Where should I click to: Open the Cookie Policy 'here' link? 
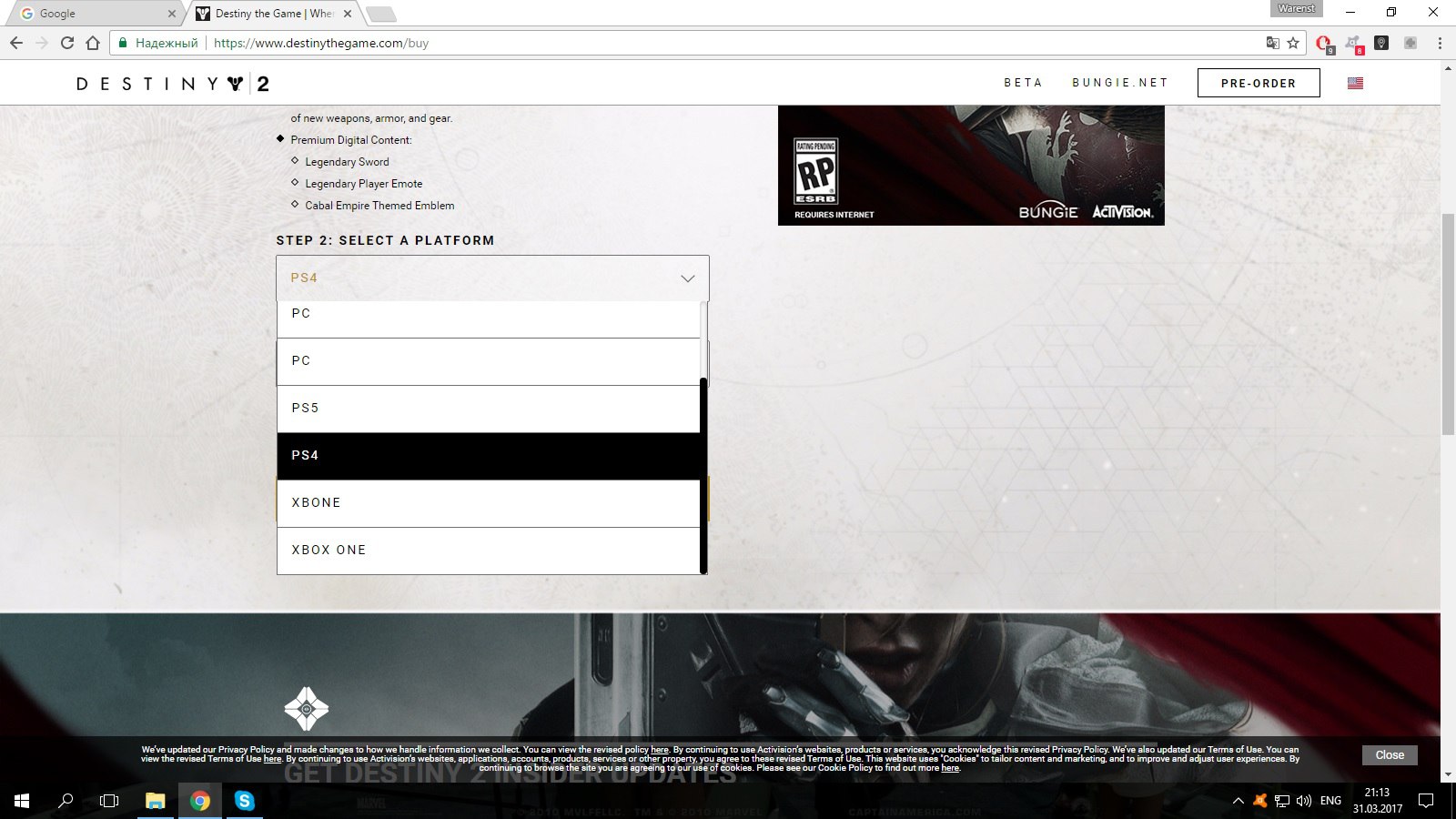[950, 768]
